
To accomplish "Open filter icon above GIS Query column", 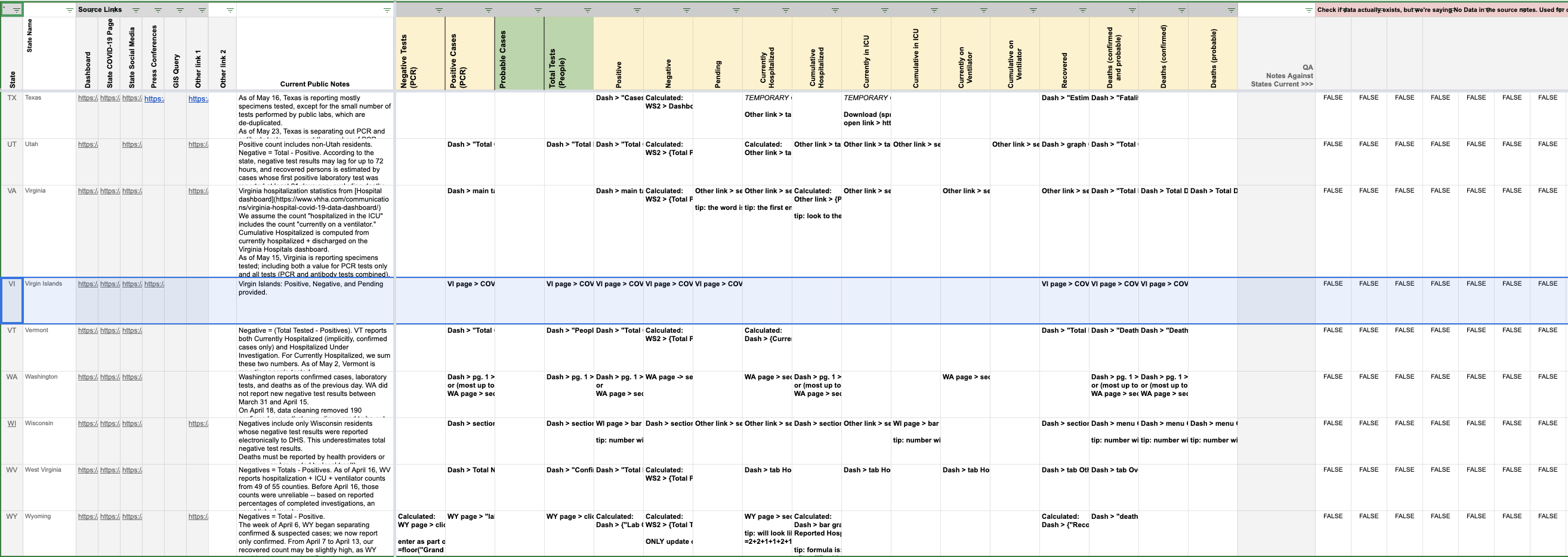I will click(x=180, y=10).
